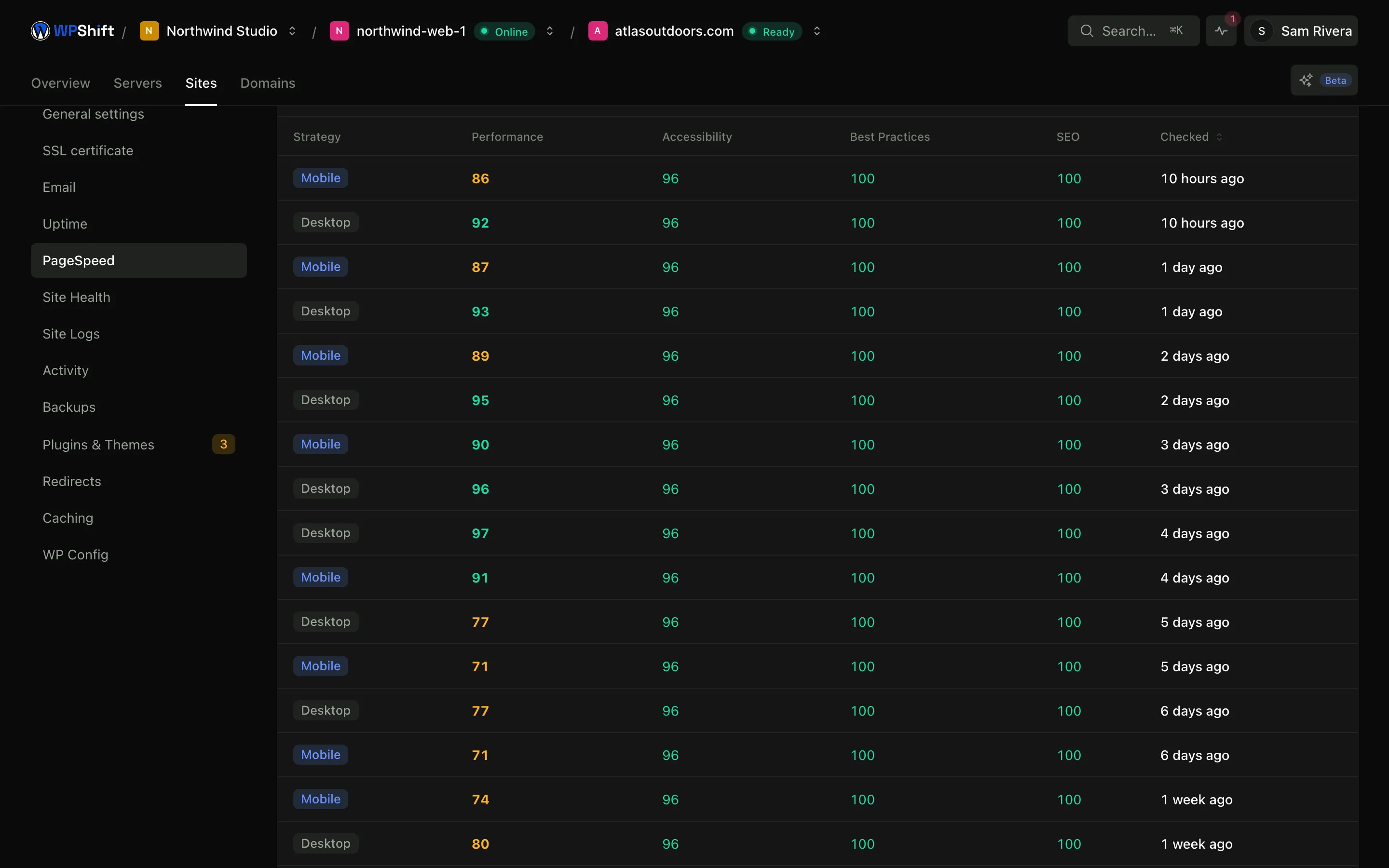This screenshot has width=1389, height=868.
Task: Click Mobile tag in performance 74 row
Action: click(x=320, y=799)
